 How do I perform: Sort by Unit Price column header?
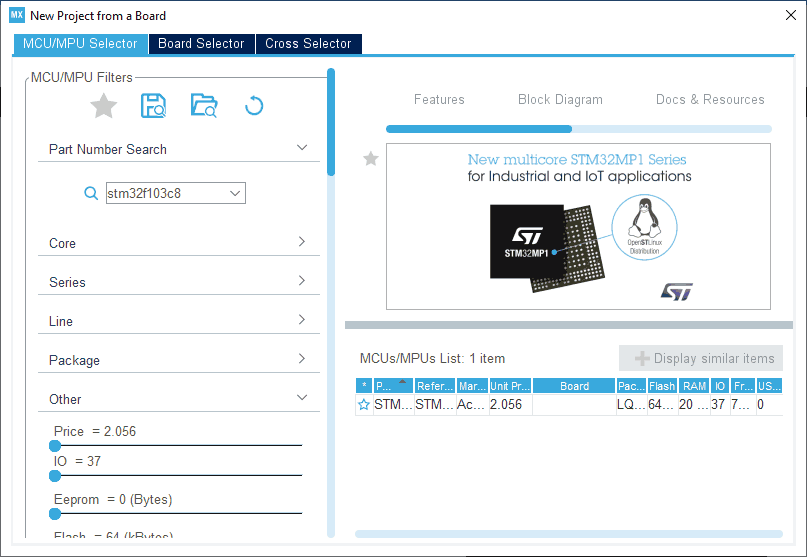tap(510, 386)
